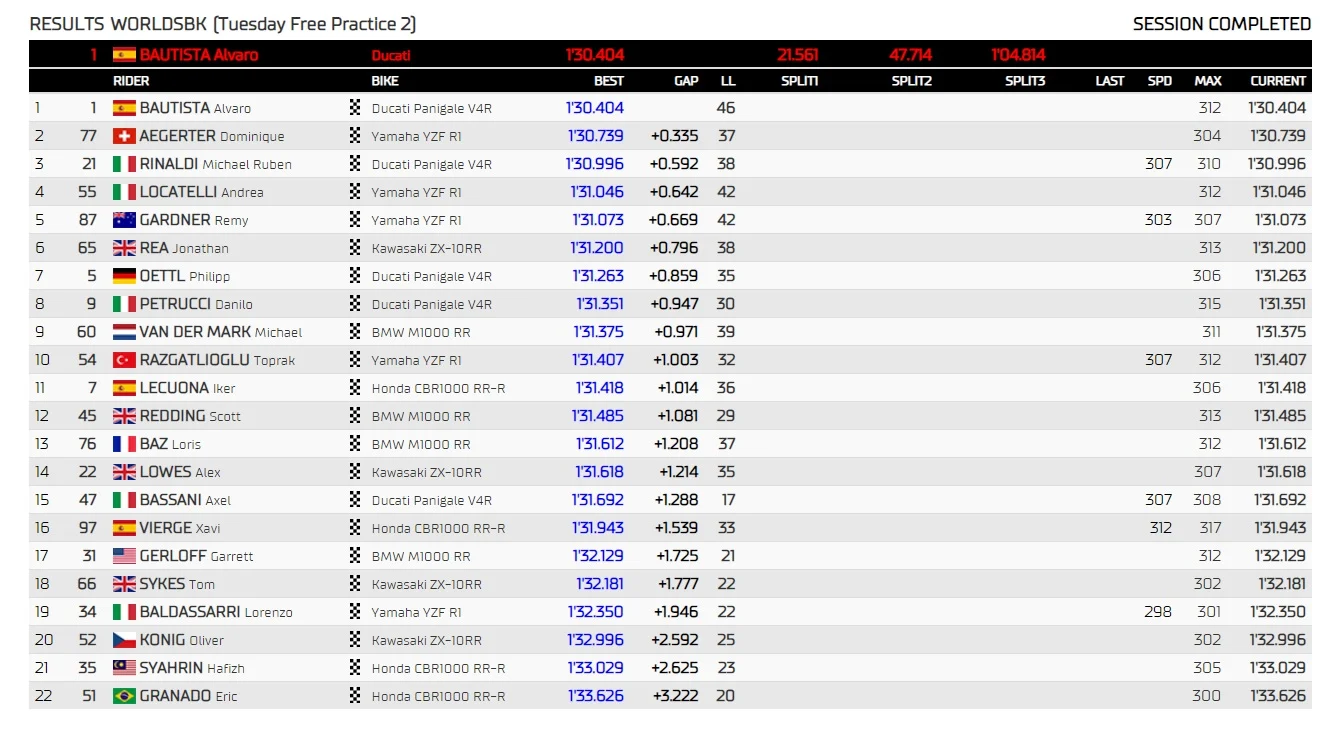
Task: Click the checkered flag icon in VIERGE's row
Action: click(354, 528)
